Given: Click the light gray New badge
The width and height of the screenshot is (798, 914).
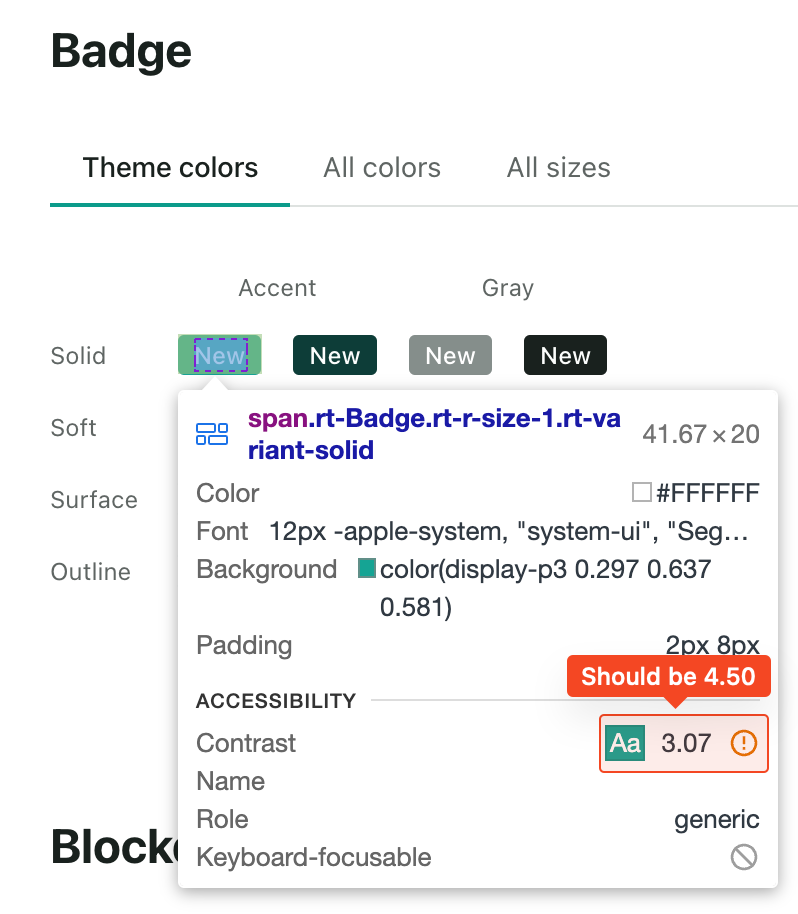Looking at the screenshot, I should tap(449, 355).
